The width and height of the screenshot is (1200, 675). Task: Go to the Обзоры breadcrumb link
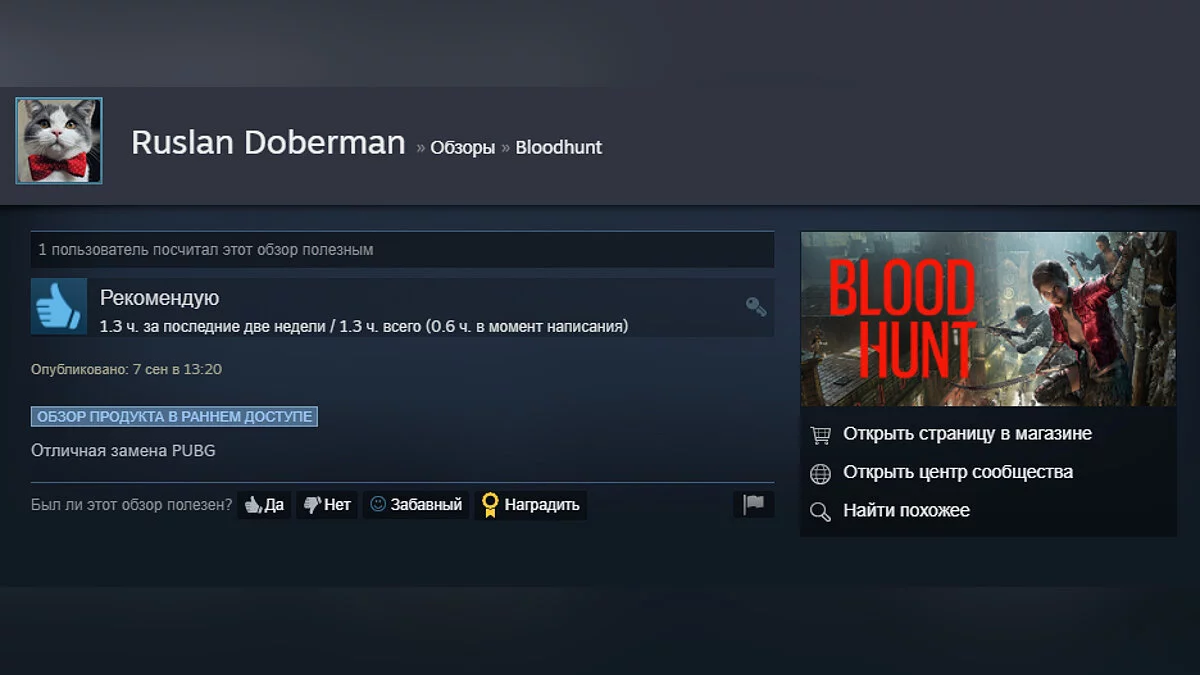click(x=462, y=147)
